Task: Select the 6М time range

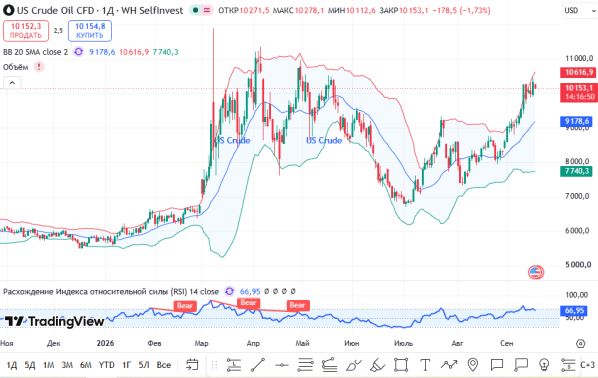Action: click(85, 365)
